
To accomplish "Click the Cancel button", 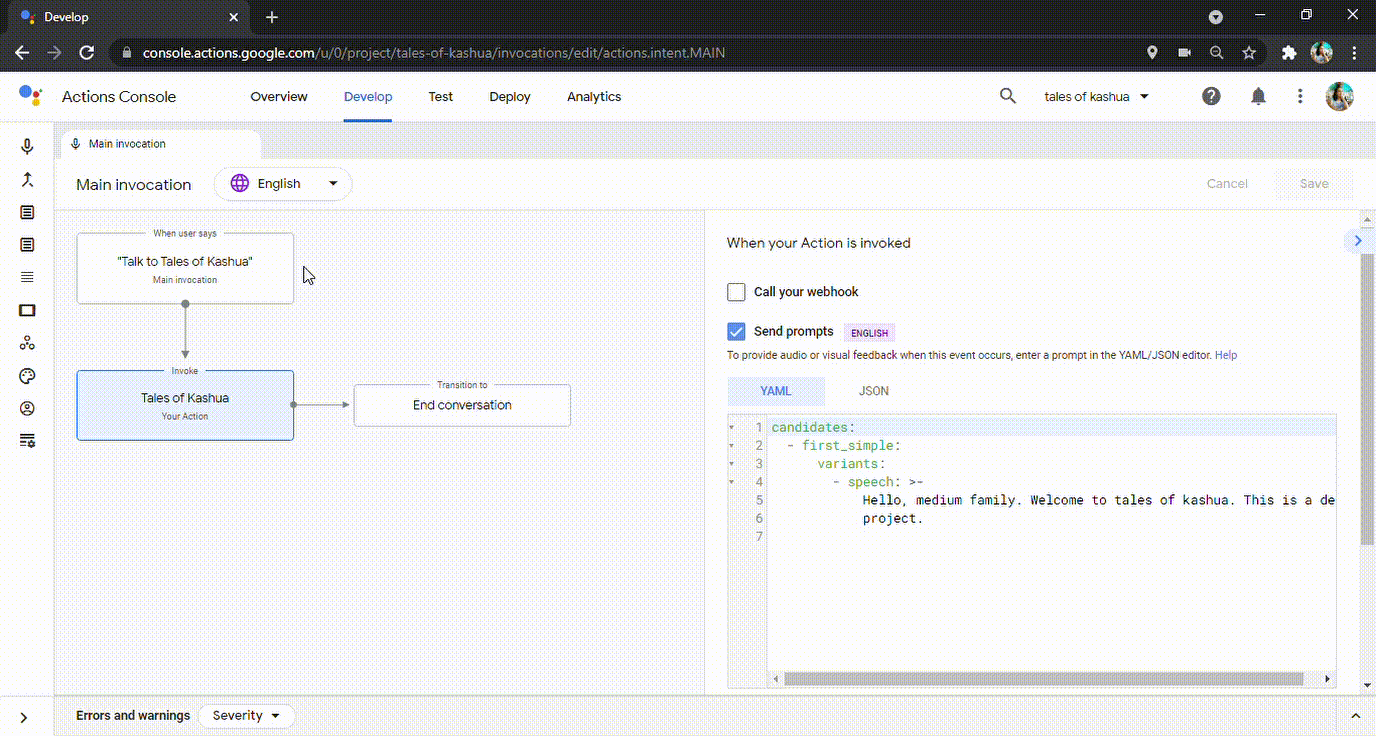I will pos(1227,184).
